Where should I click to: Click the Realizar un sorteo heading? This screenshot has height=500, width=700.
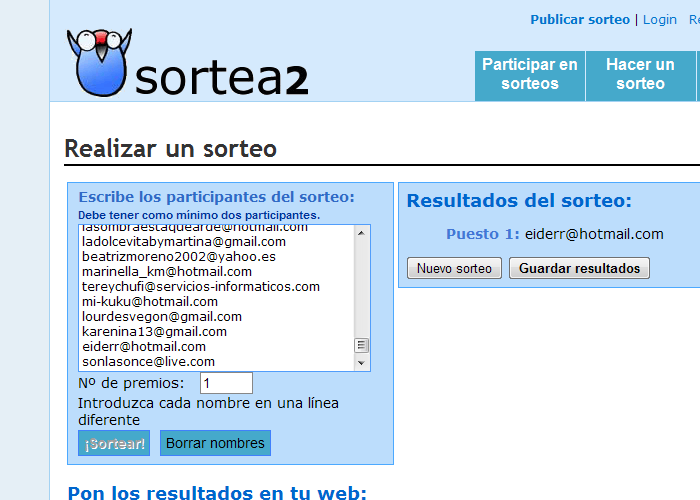pos(171,148)
